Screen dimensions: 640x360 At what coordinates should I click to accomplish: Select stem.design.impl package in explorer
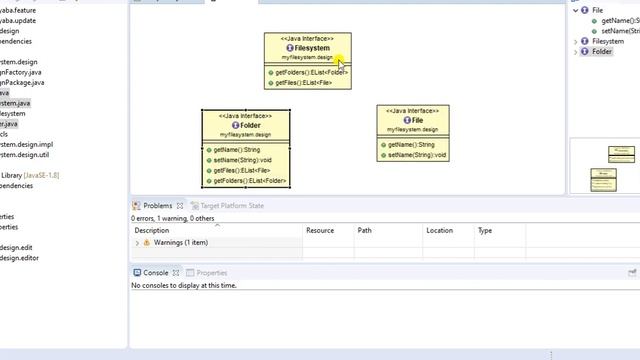pyautogui.click(x=27, y=144)
